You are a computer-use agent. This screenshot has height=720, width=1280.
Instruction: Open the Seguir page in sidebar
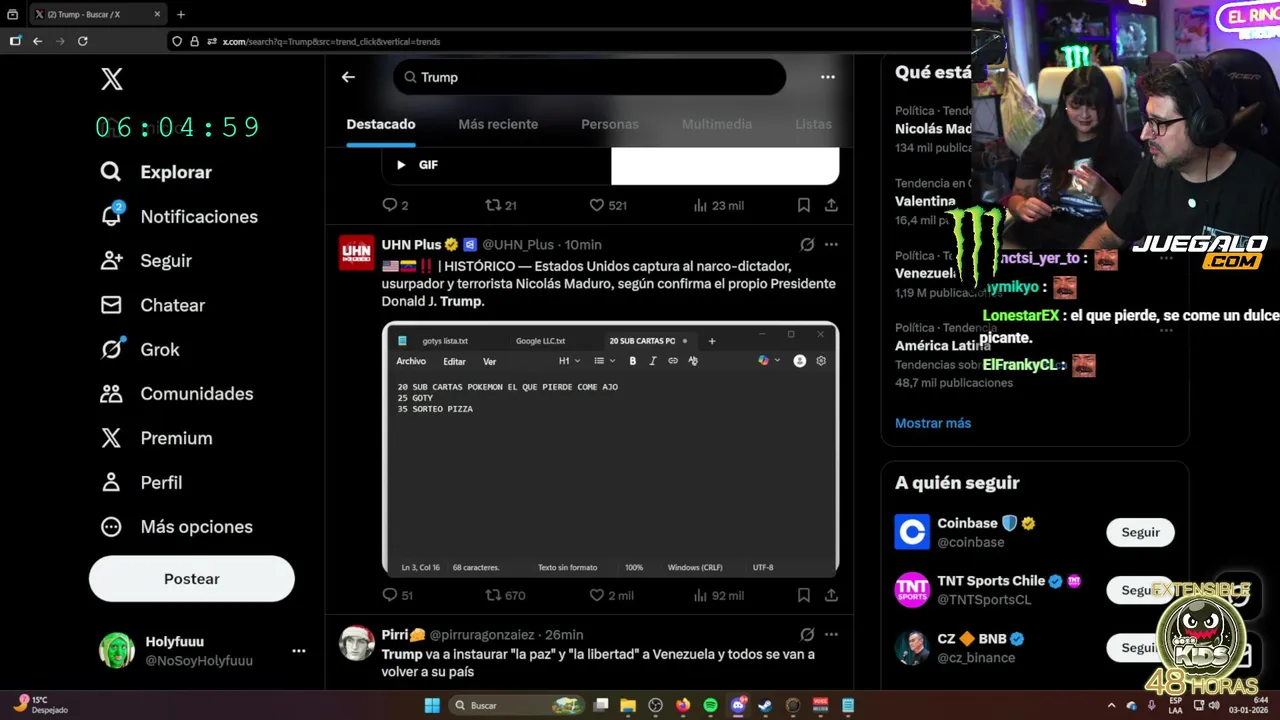point(146,260)
